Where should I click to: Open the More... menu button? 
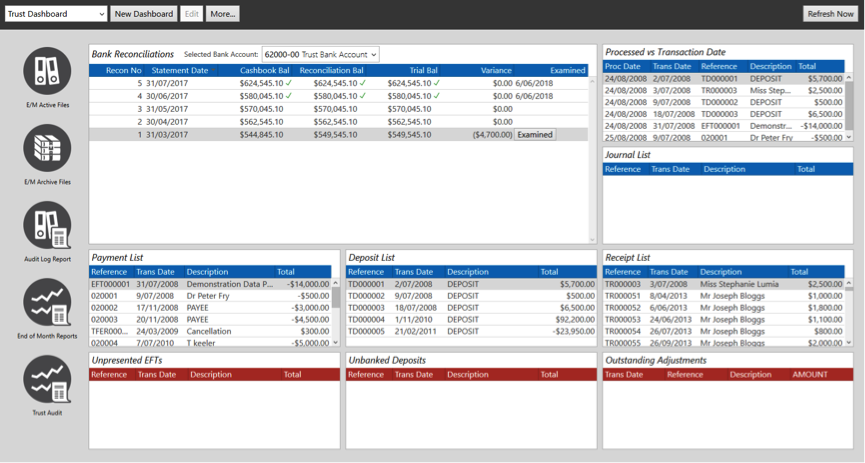223,14
